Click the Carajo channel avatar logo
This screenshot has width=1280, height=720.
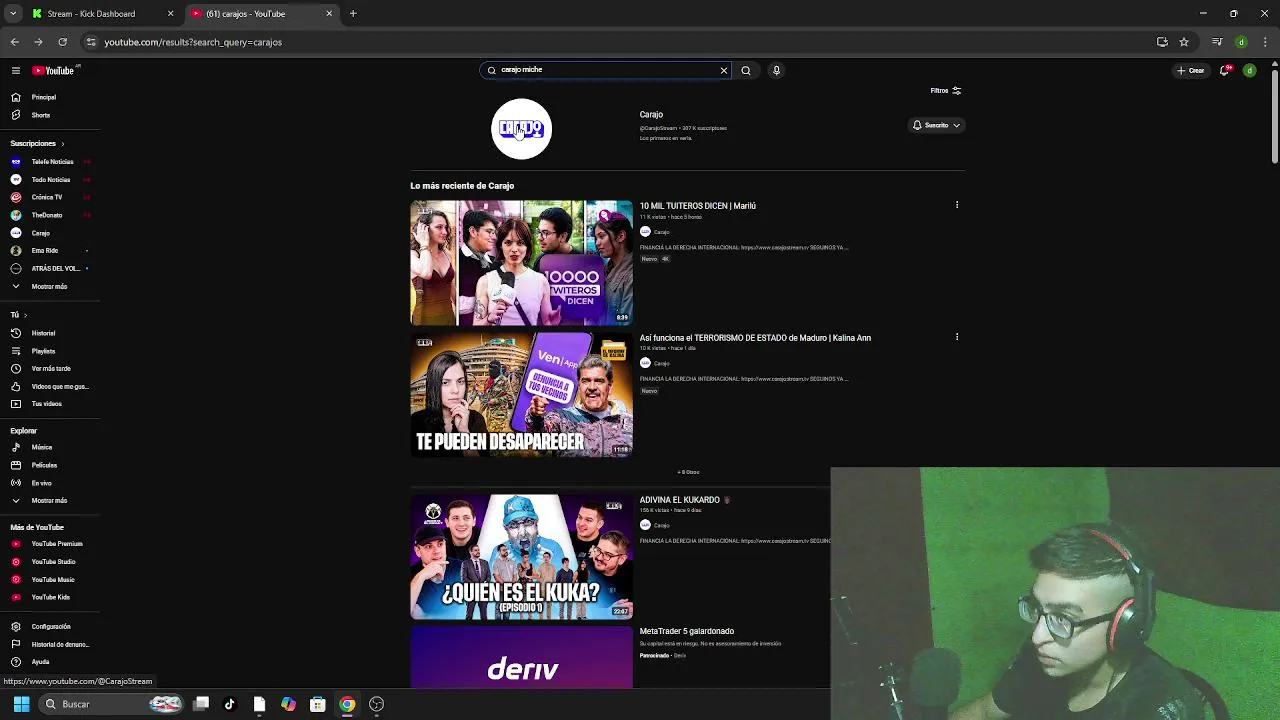point(521,129)
